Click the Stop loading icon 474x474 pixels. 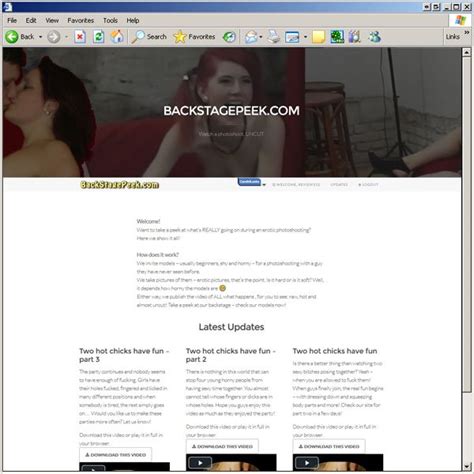pyautogui.click(x=80, y=37)
